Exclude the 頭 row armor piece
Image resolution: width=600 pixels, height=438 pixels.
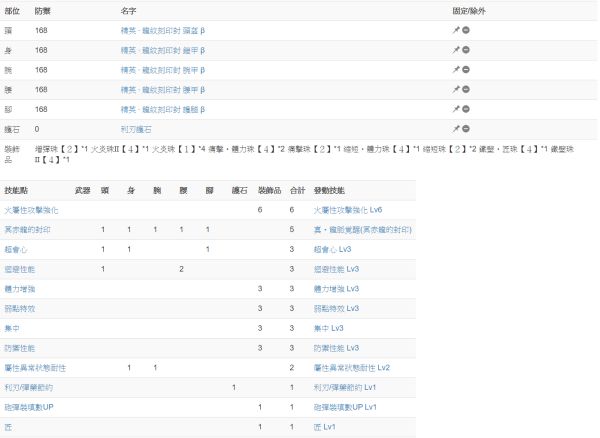pos(466,32)
